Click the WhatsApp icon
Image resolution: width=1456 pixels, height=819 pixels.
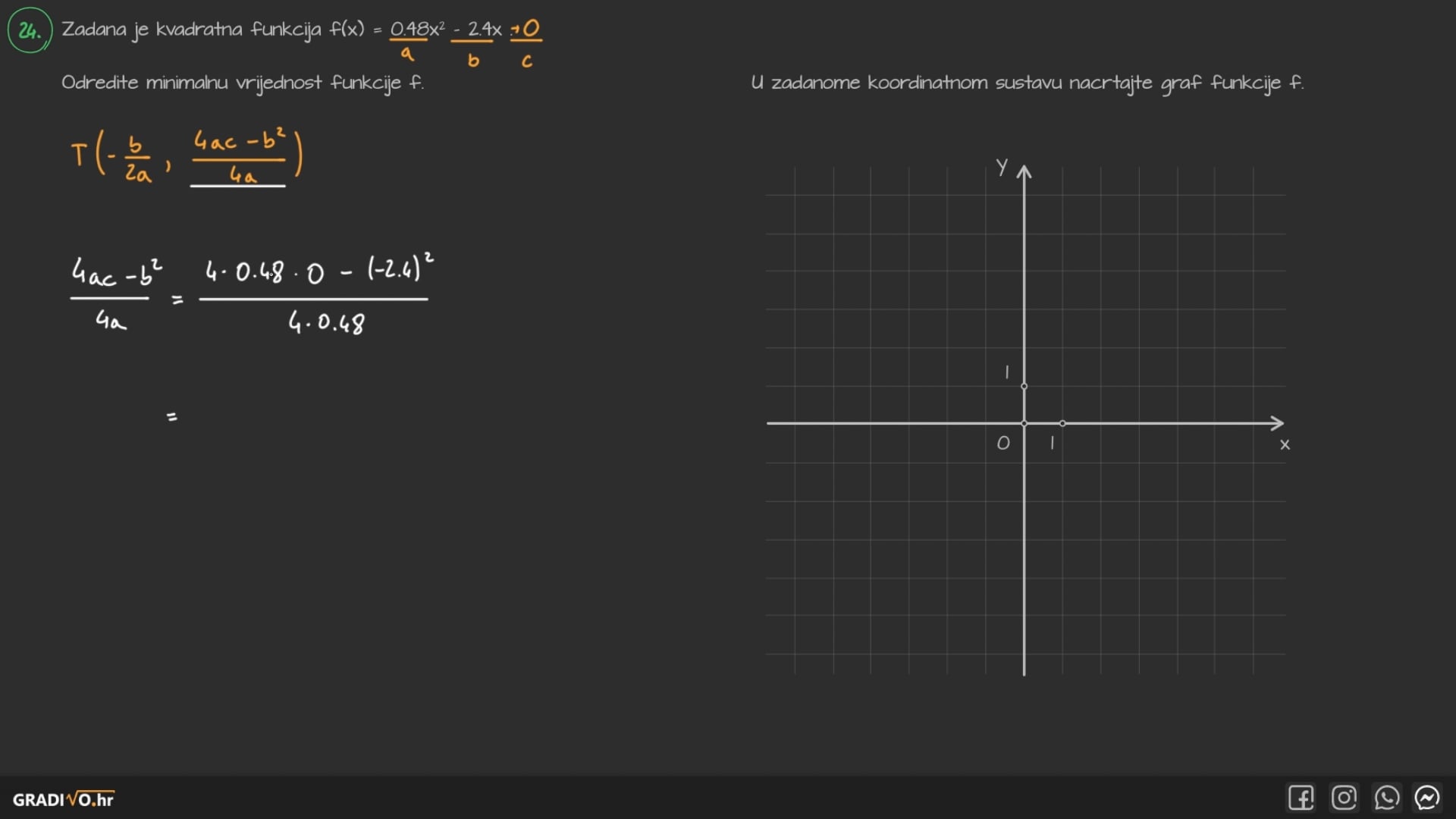[x=1386, y=798]
